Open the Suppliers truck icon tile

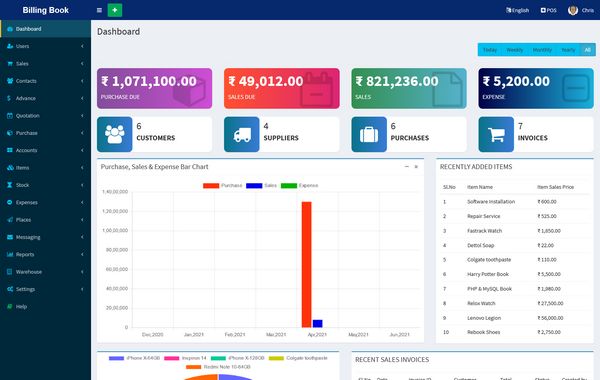coord(241,134)
